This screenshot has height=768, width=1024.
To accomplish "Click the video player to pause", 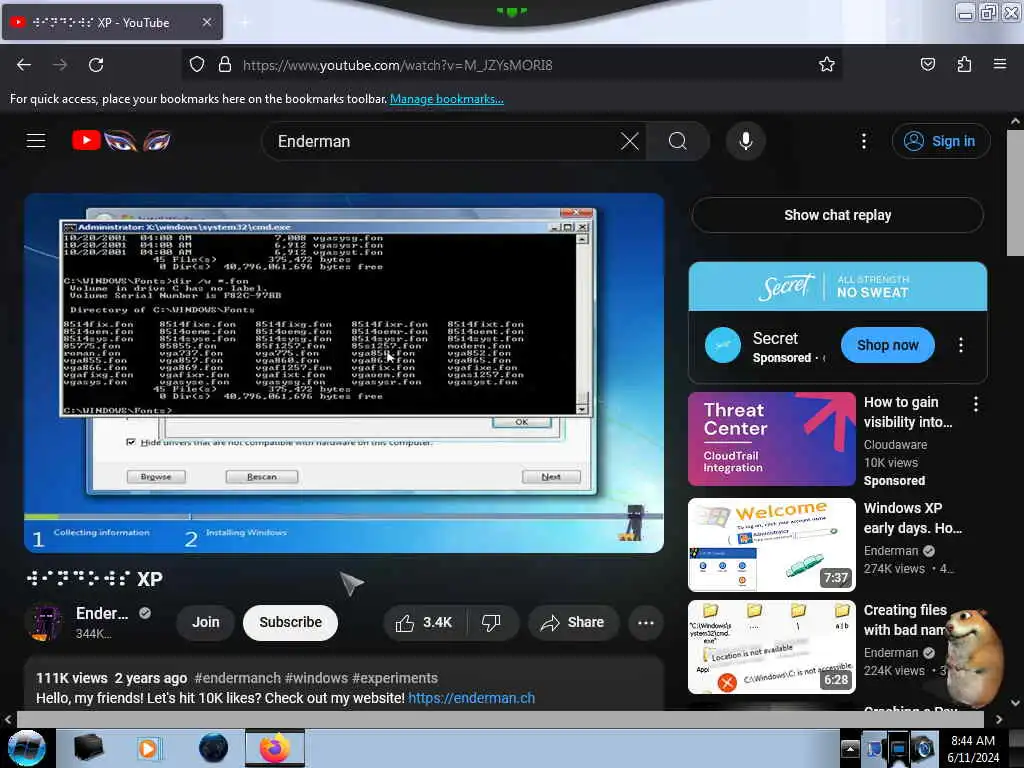I will coord(344,373).
